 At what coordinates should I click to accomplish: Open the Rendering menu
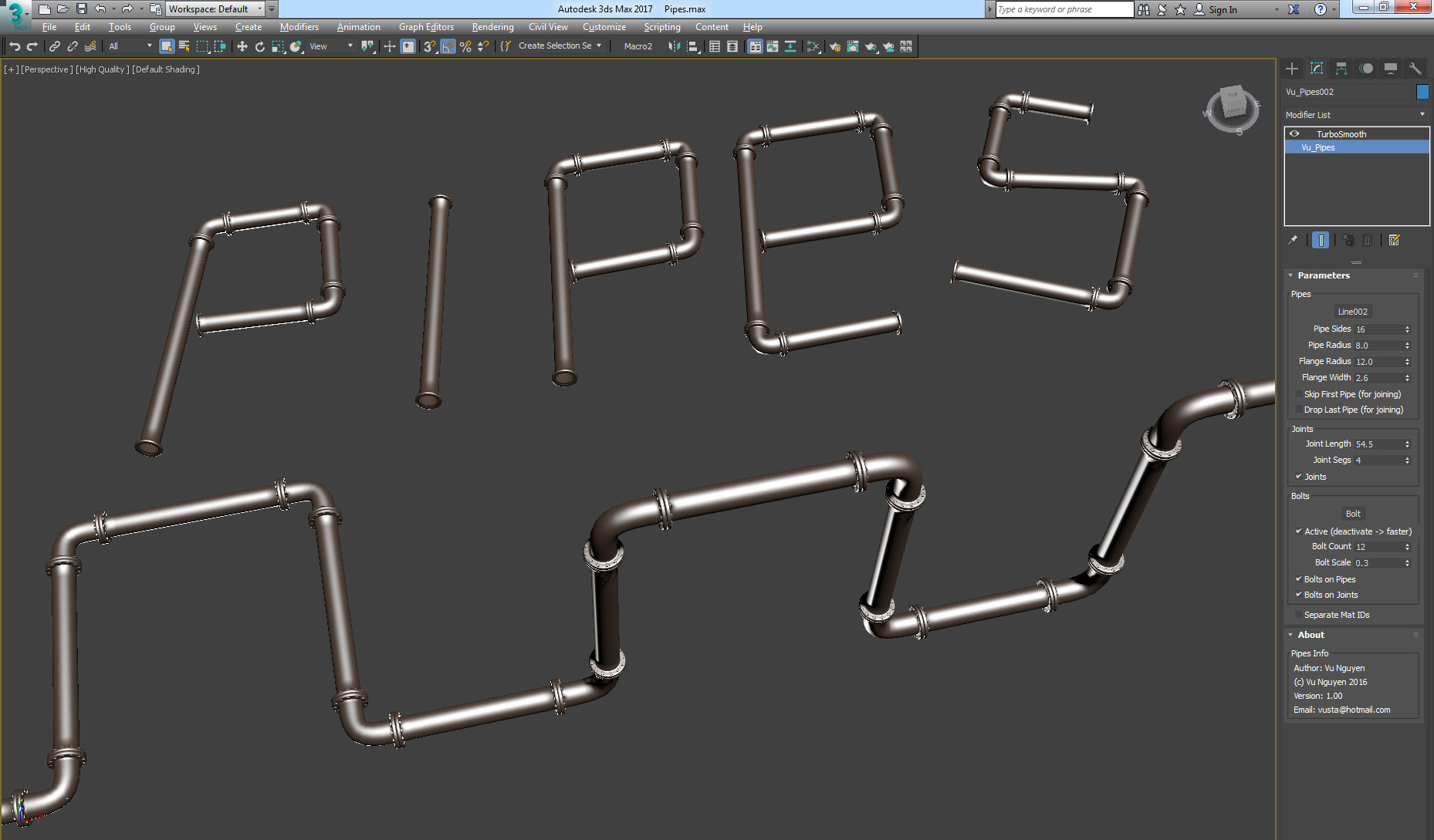(x=492, y=27)
